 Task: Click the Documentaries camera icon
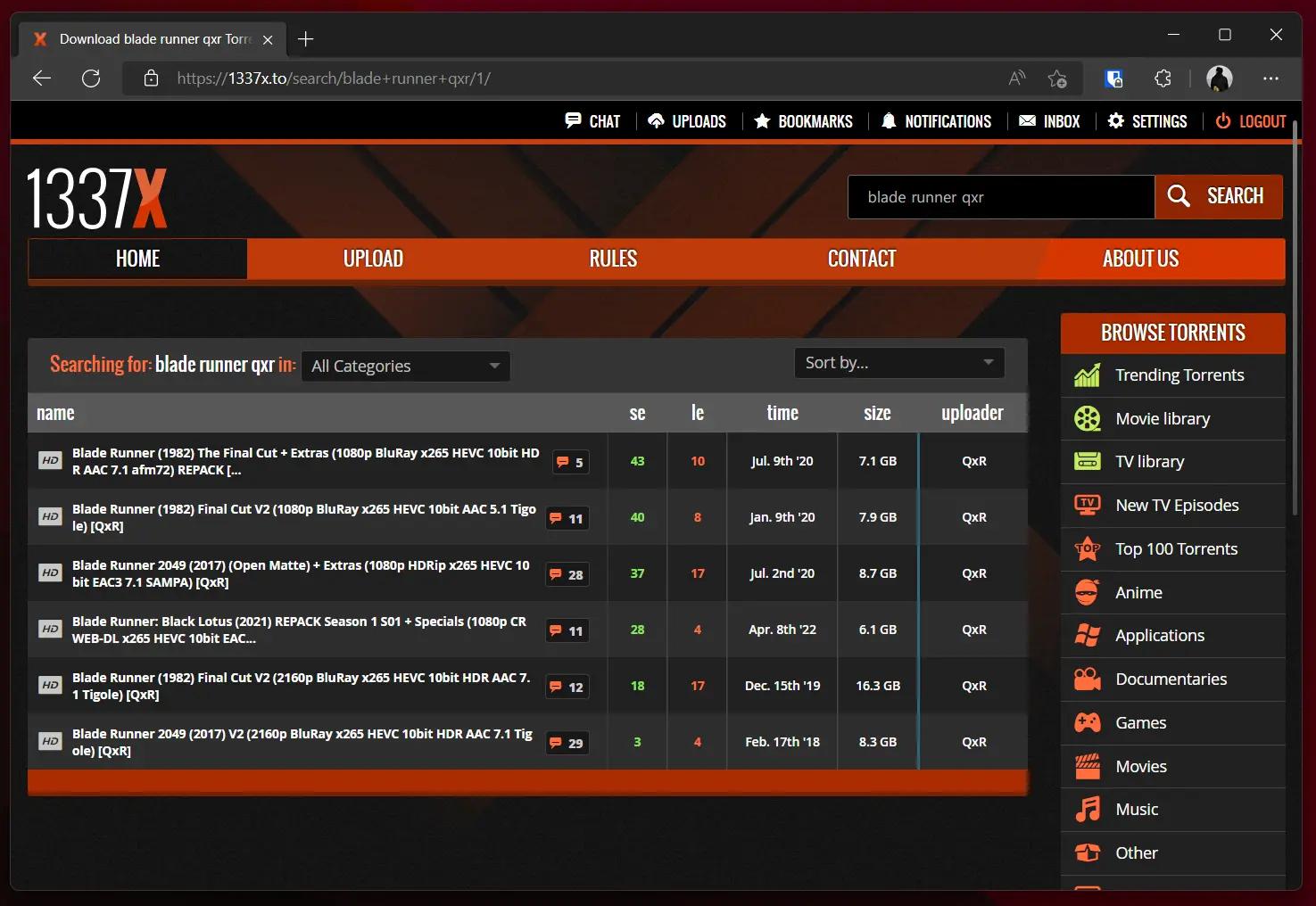pyautogui.click(x=1087, y=679)
